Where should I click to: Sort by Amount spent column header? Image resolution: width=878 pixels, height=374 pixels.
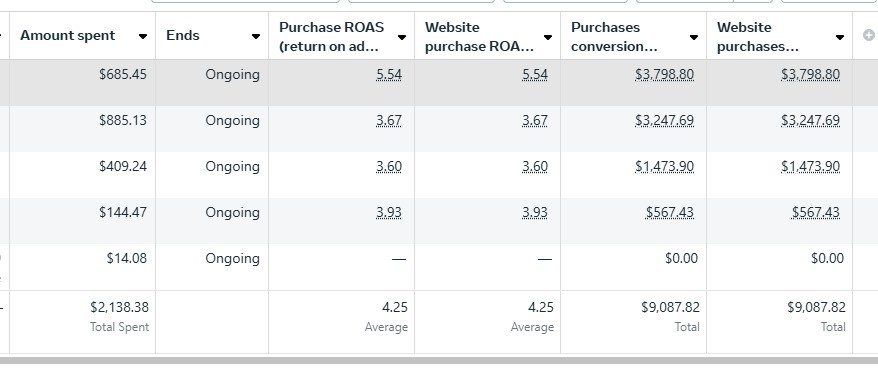pos(68,35)
